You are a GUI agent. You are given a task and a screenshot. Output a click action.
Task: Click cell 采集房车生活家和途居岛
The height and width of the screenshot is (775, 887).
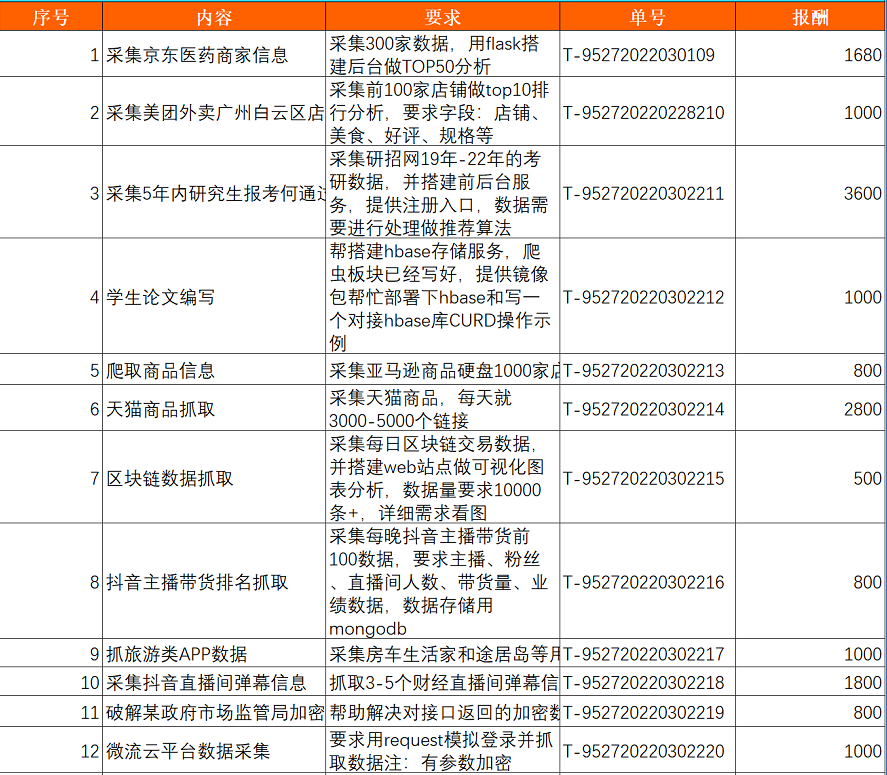coord(442,653)
